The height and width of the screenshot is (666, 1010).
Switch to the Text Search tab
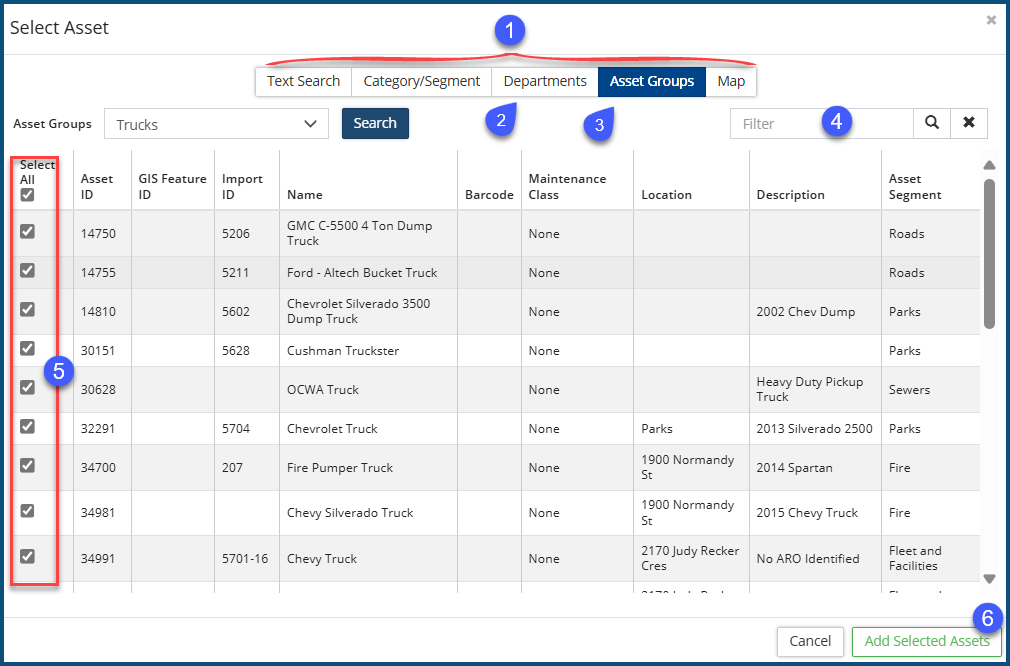[303, 81]
